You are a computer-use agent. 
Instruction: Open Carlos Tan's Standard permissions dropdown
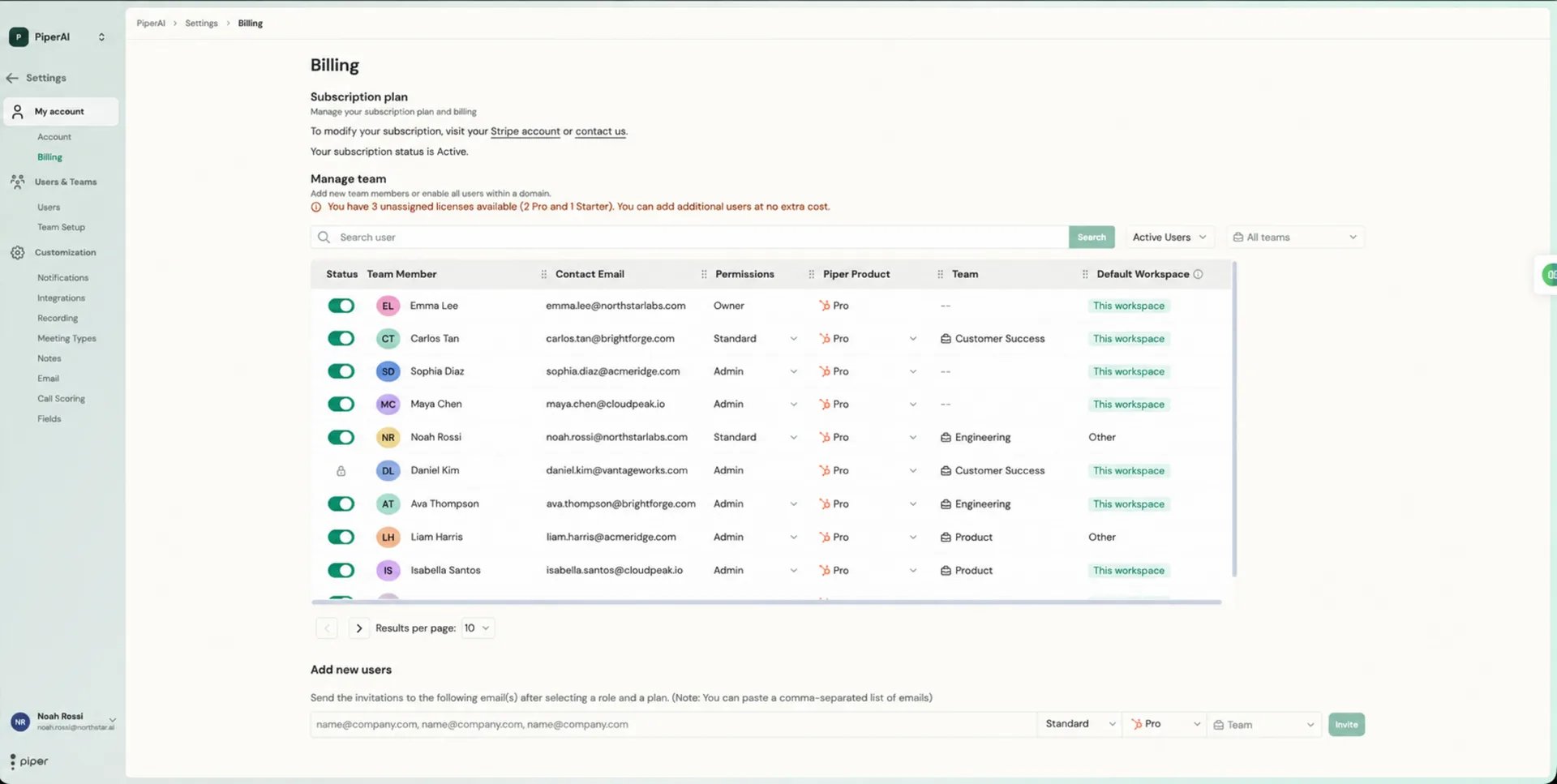755,338
